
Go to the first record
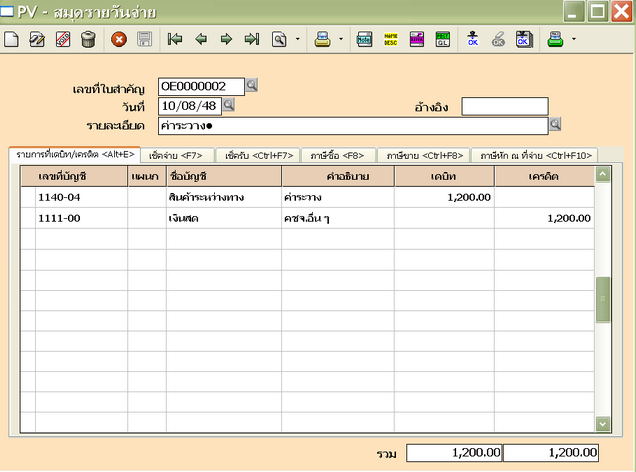pyautogui.click(x=176, y=40)
